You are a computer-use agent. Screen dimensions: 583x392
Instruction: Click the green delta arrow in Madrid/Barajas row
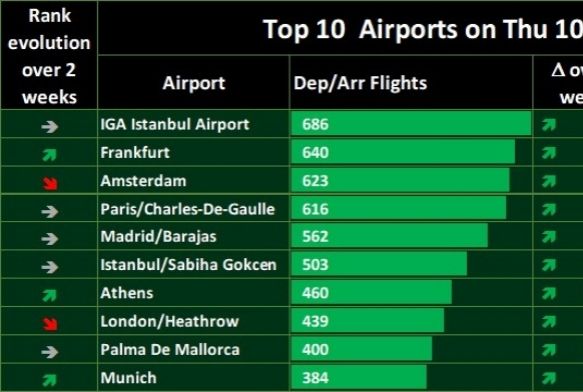point(549,237)
